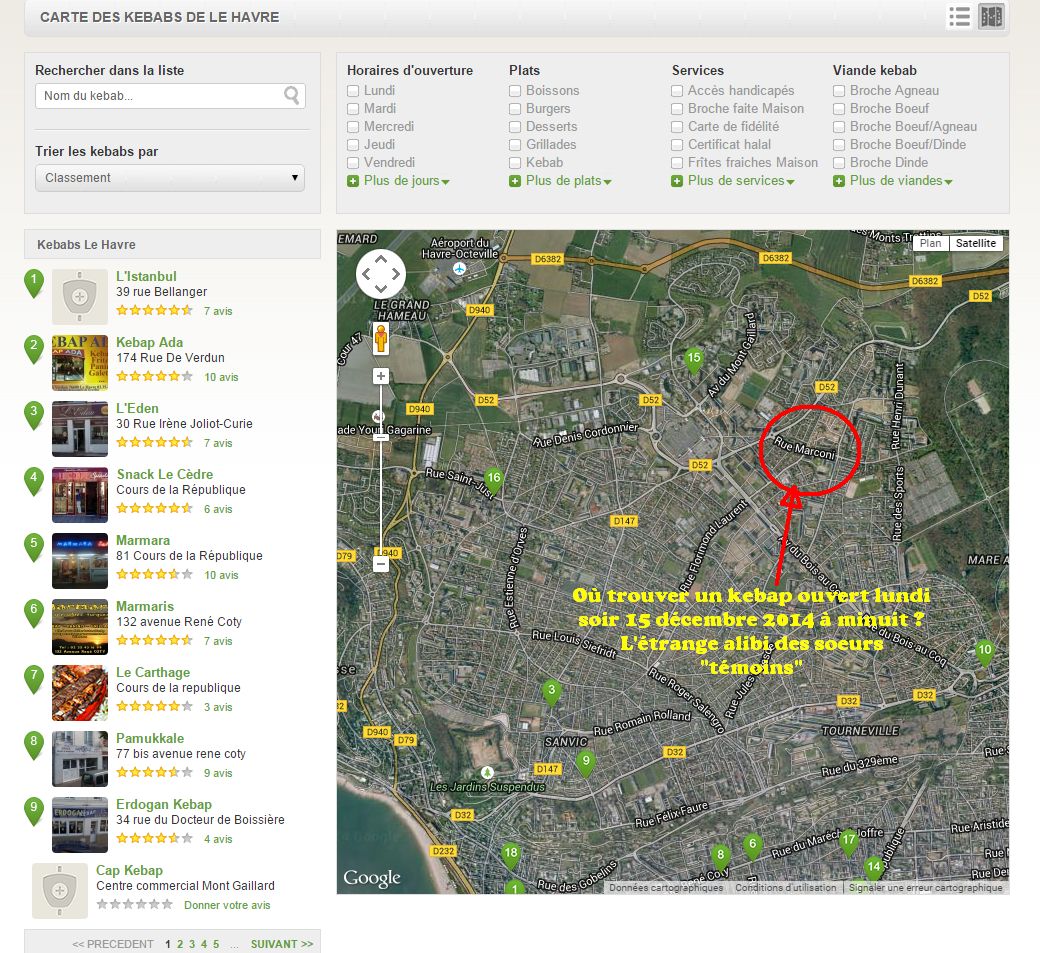Screen dimensions: 1040x953
Task: Open Erdogan Kebap listing
Action: coord(164,804)
